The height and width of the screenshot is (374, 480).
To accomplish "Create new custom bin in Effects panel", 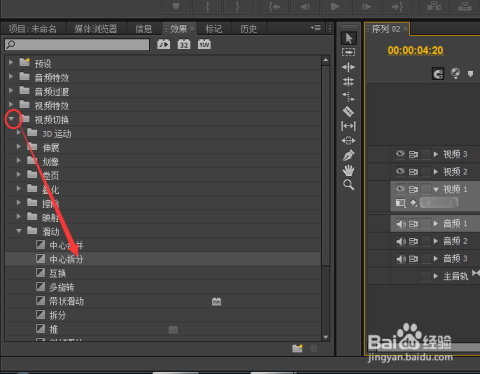I will click(x=297, y=348).
